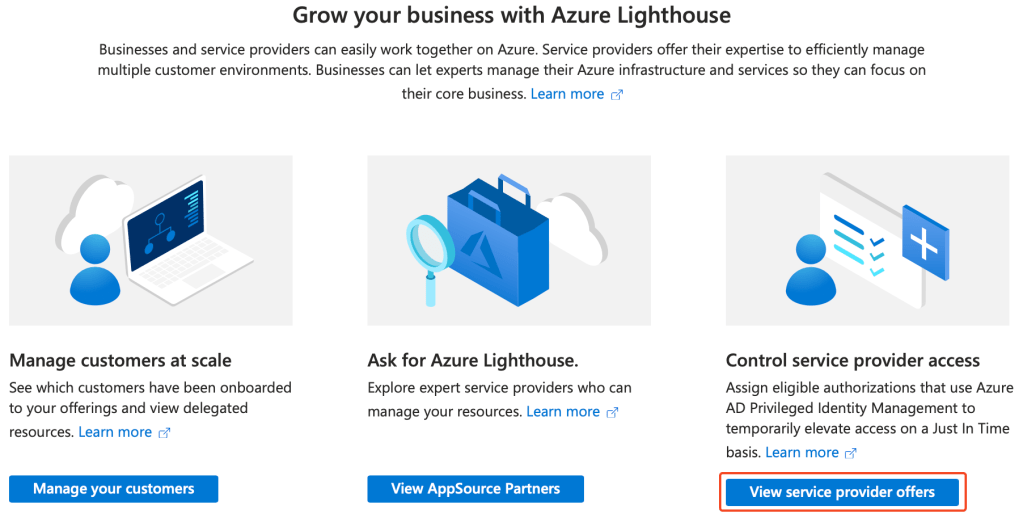Viewport: 1023px width, 514px height.
Task: Click the external link icon under Control service provider access
Action: click(851, 453)
